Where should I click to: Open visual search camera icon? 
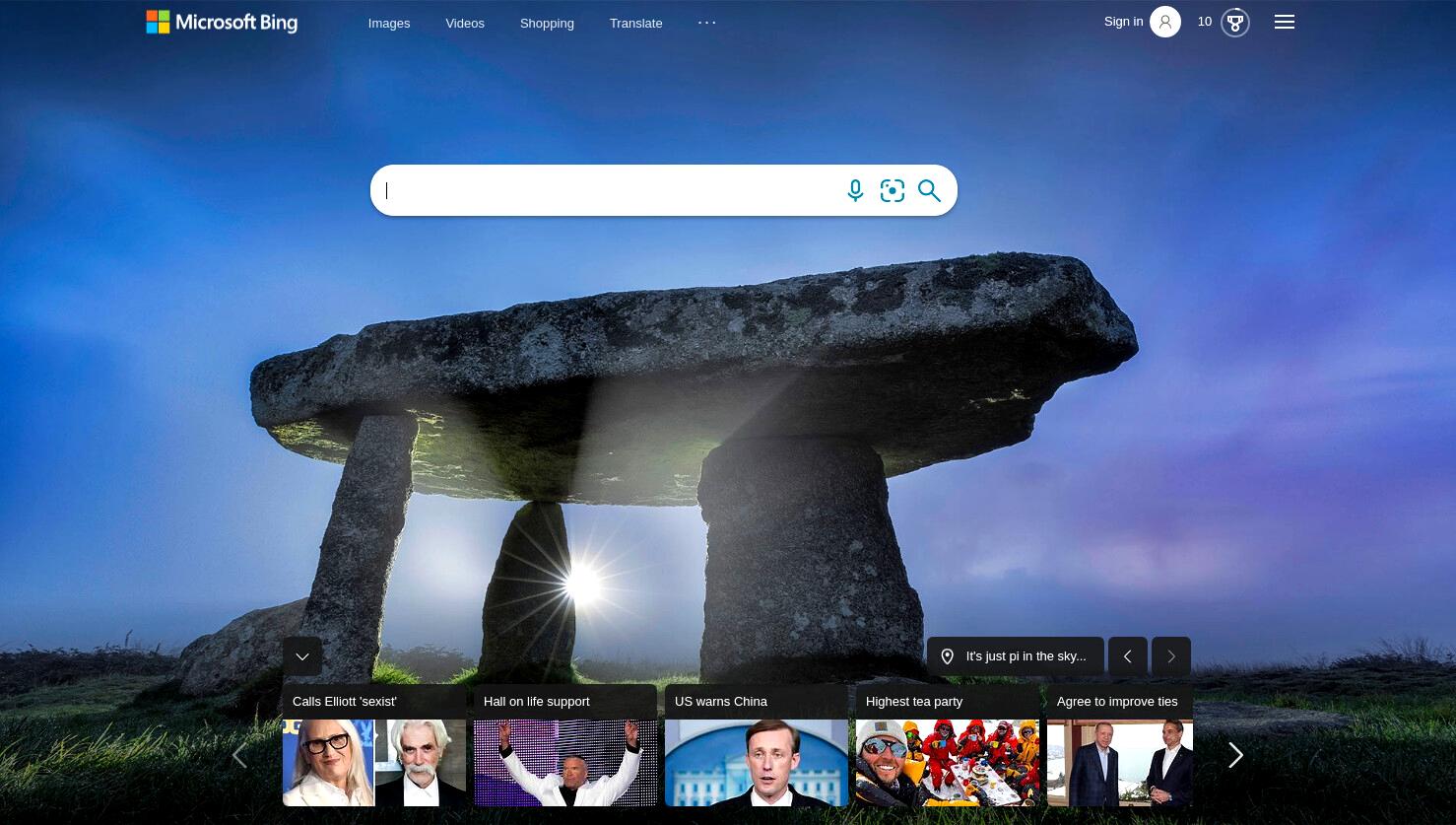tap(893, 190)
